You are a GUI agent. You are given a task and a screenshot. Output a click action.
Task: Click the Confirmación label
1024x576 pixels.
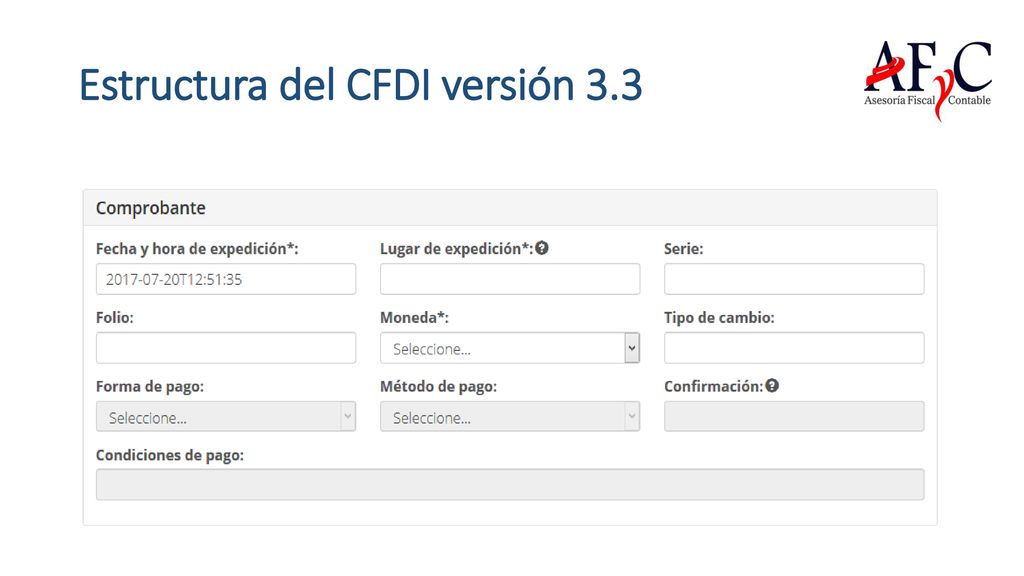[714, 387]
